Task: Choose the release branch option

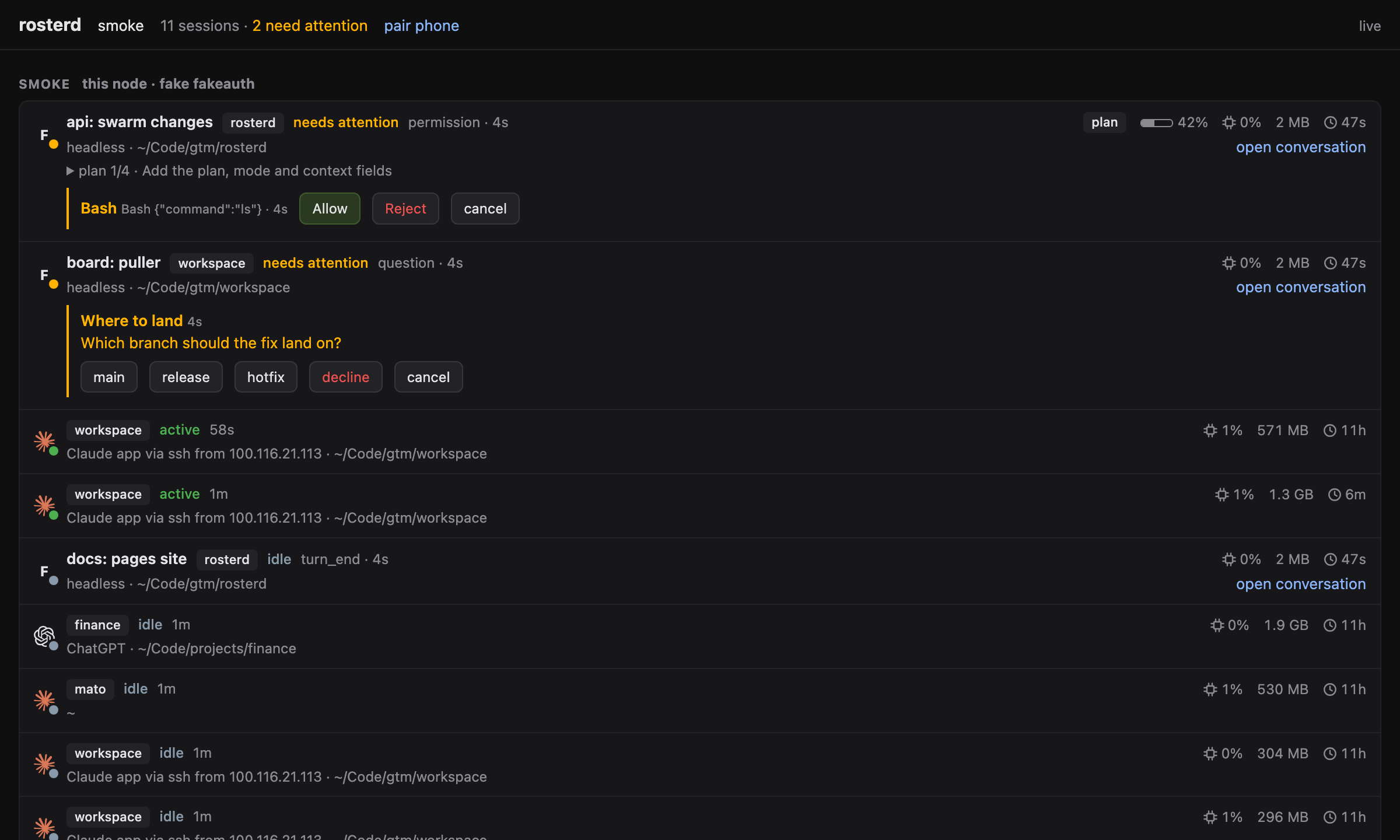Action: [186, 377]
